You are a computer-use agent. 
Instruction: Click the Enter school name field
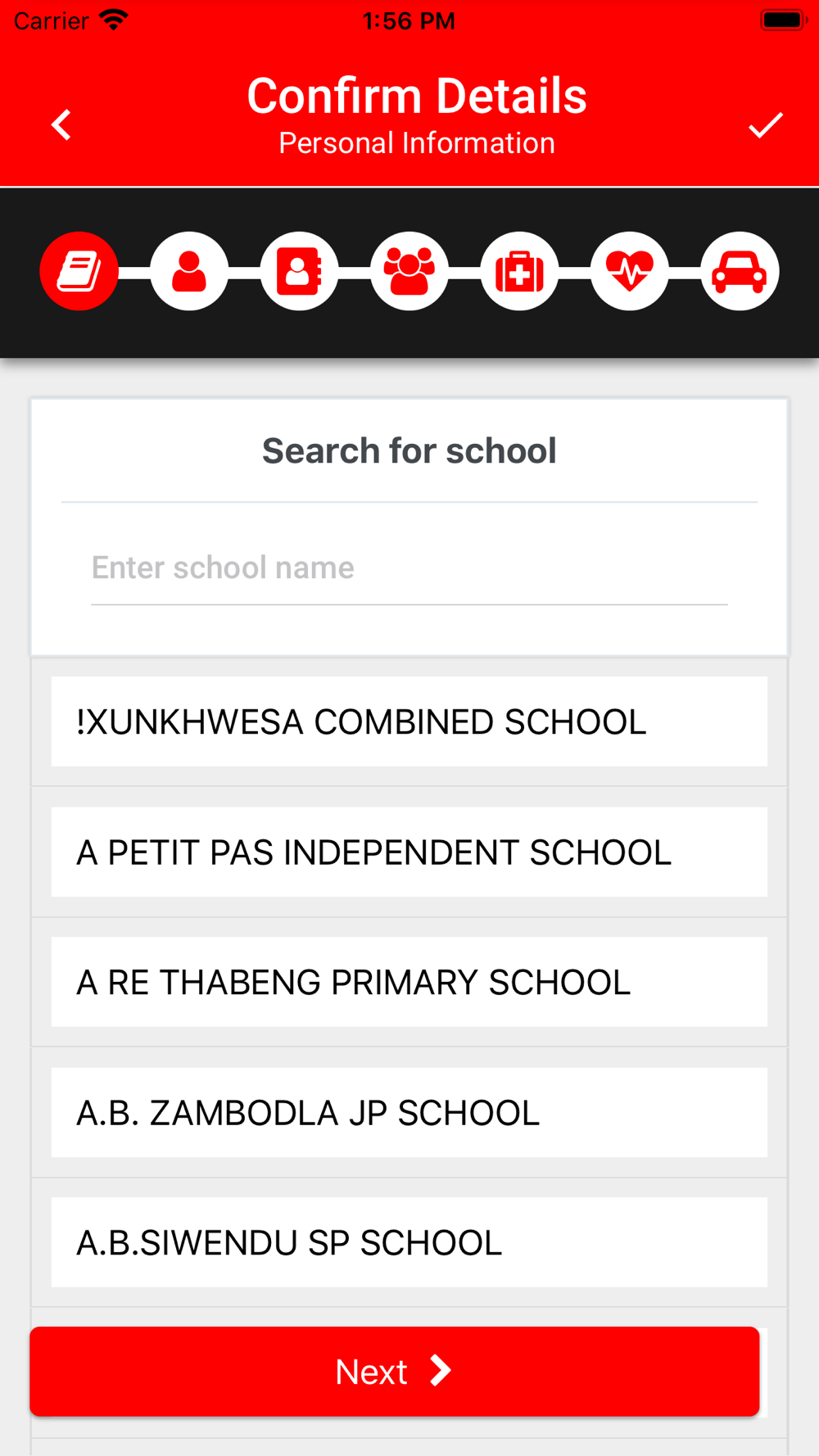[x=409, y=568]
